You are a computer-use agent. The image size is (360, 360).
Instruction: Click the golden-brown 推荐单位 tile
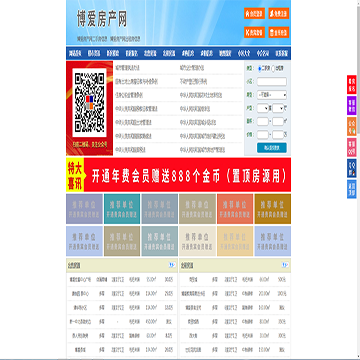point(273,209)
